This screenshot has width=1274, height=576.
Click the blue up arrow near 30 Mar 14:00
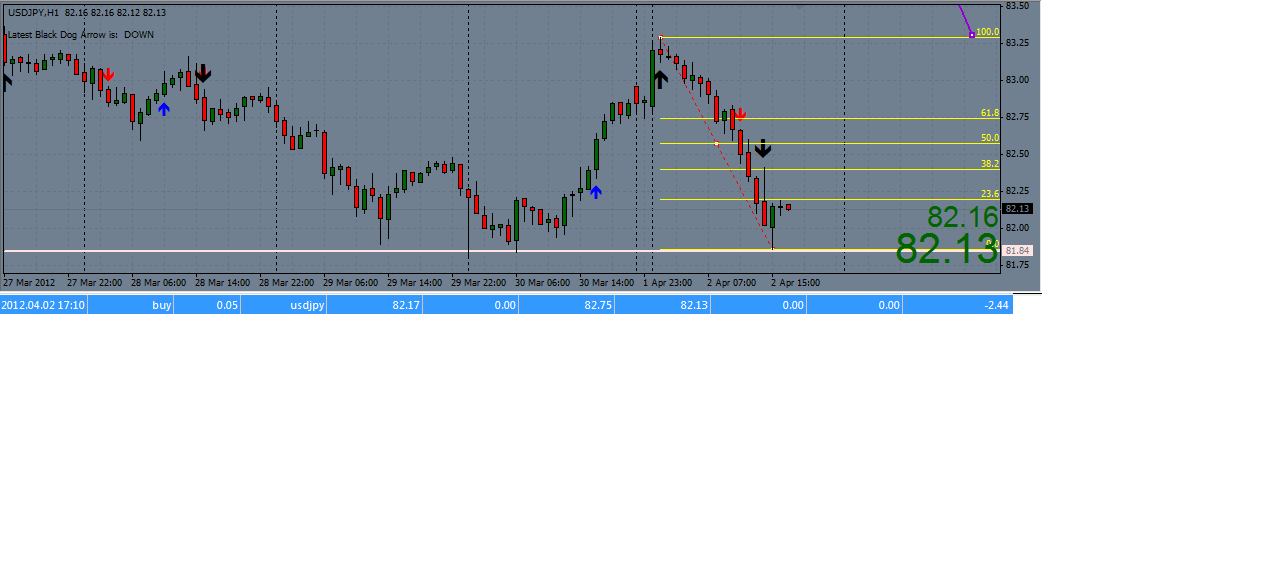596,192
